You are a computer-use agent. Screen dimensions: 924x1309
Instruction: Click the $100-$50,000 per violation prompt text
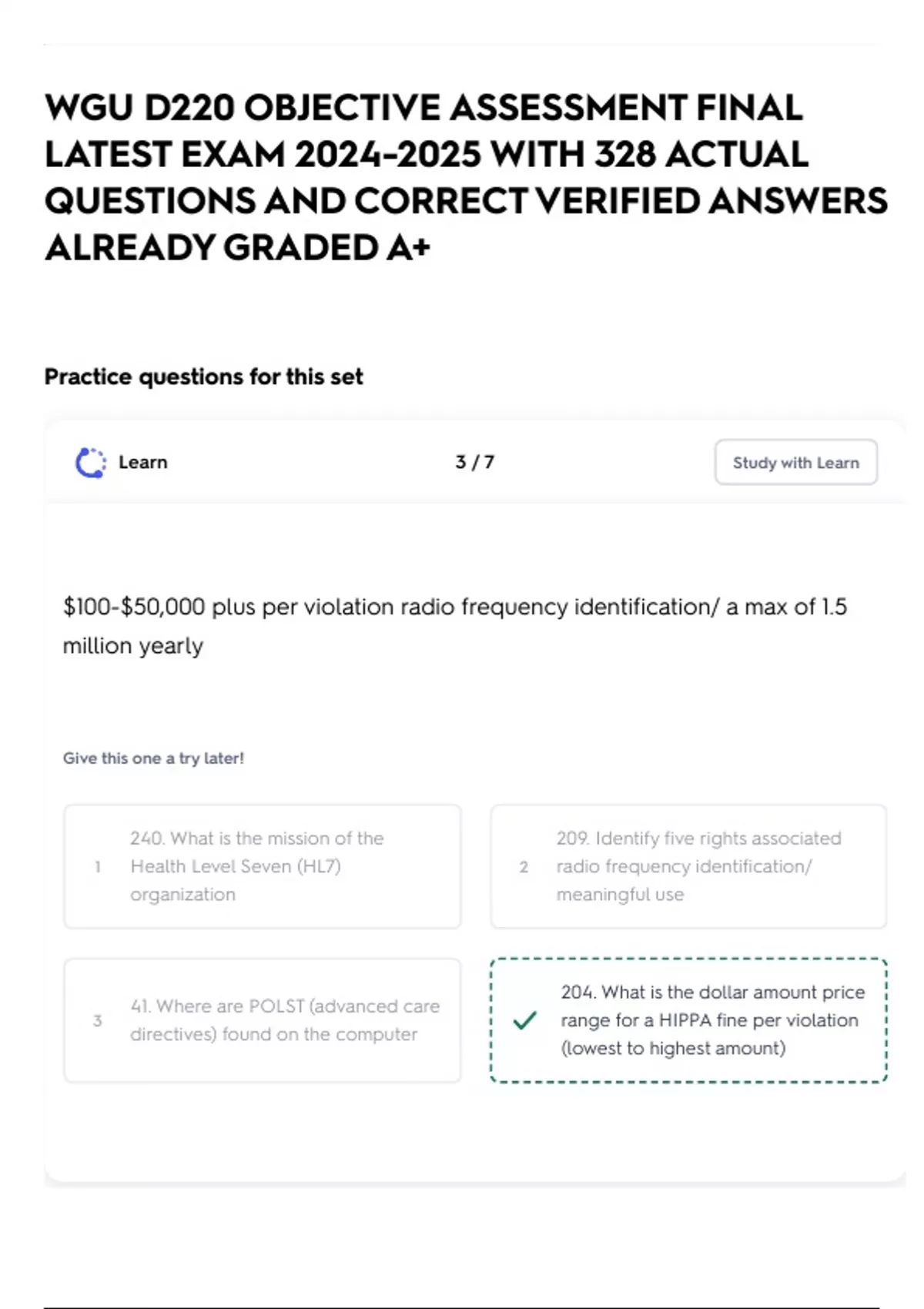pos(454,608)
